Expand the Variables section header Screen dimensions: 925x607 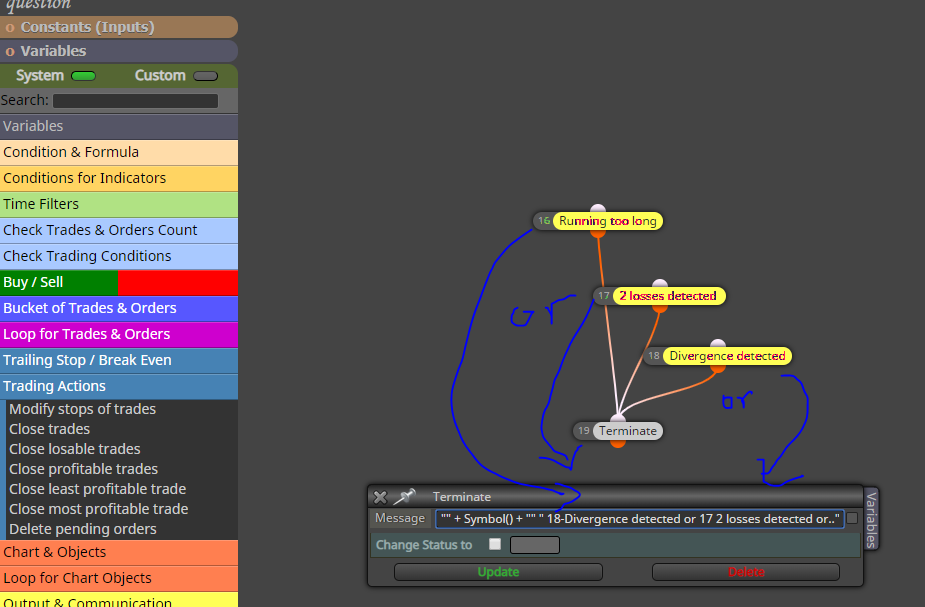[x=119, y=51]
